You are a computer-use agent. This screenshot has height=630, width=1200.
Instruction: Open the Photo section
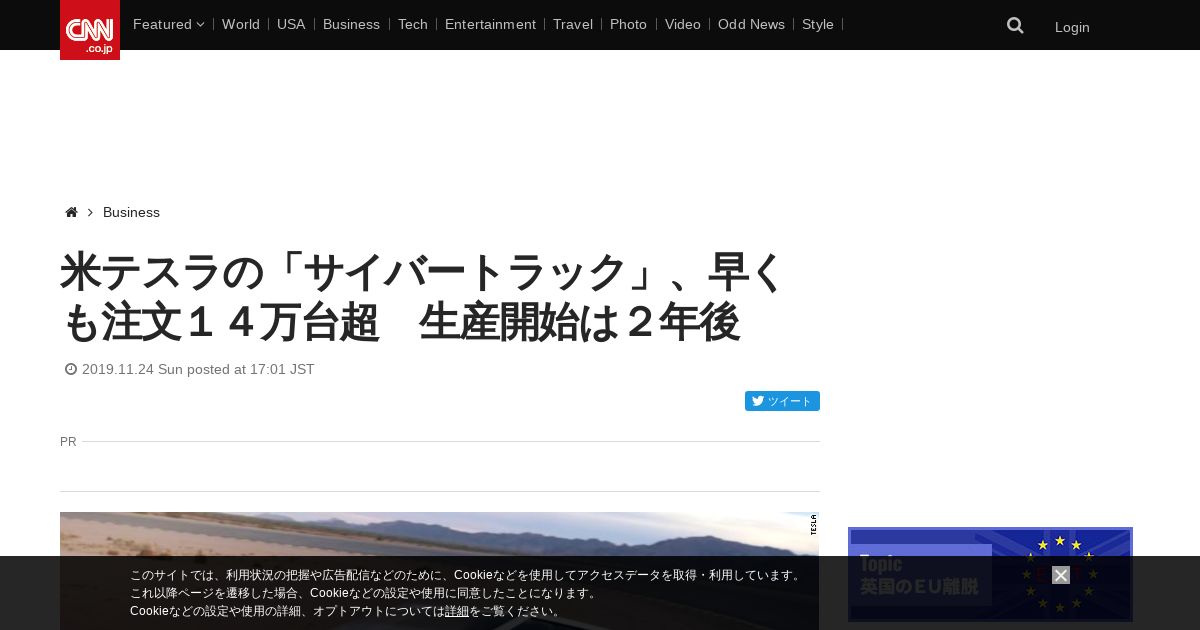(628, 24)
